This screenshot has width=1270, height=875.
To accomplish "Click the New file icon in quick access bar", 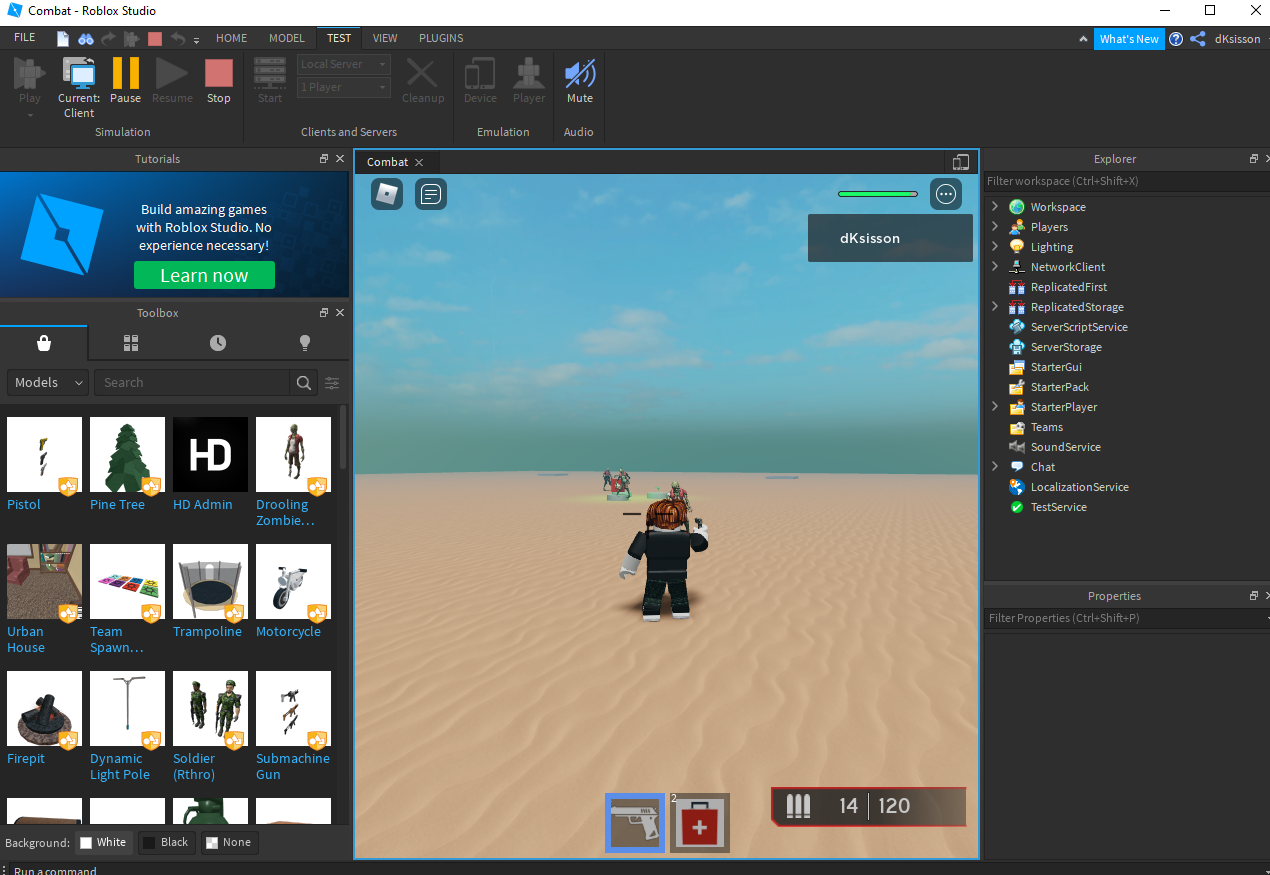I will pos(63,39).
